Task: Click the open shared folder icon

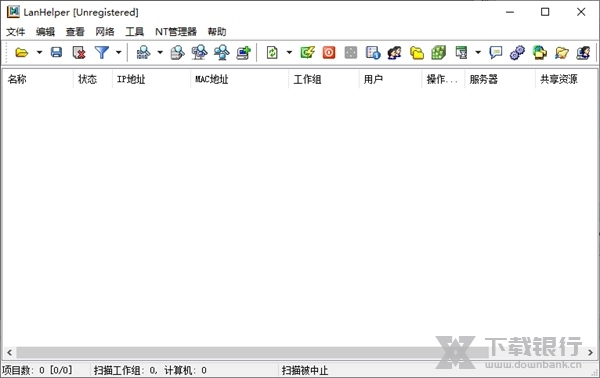Action: point(562,52)
